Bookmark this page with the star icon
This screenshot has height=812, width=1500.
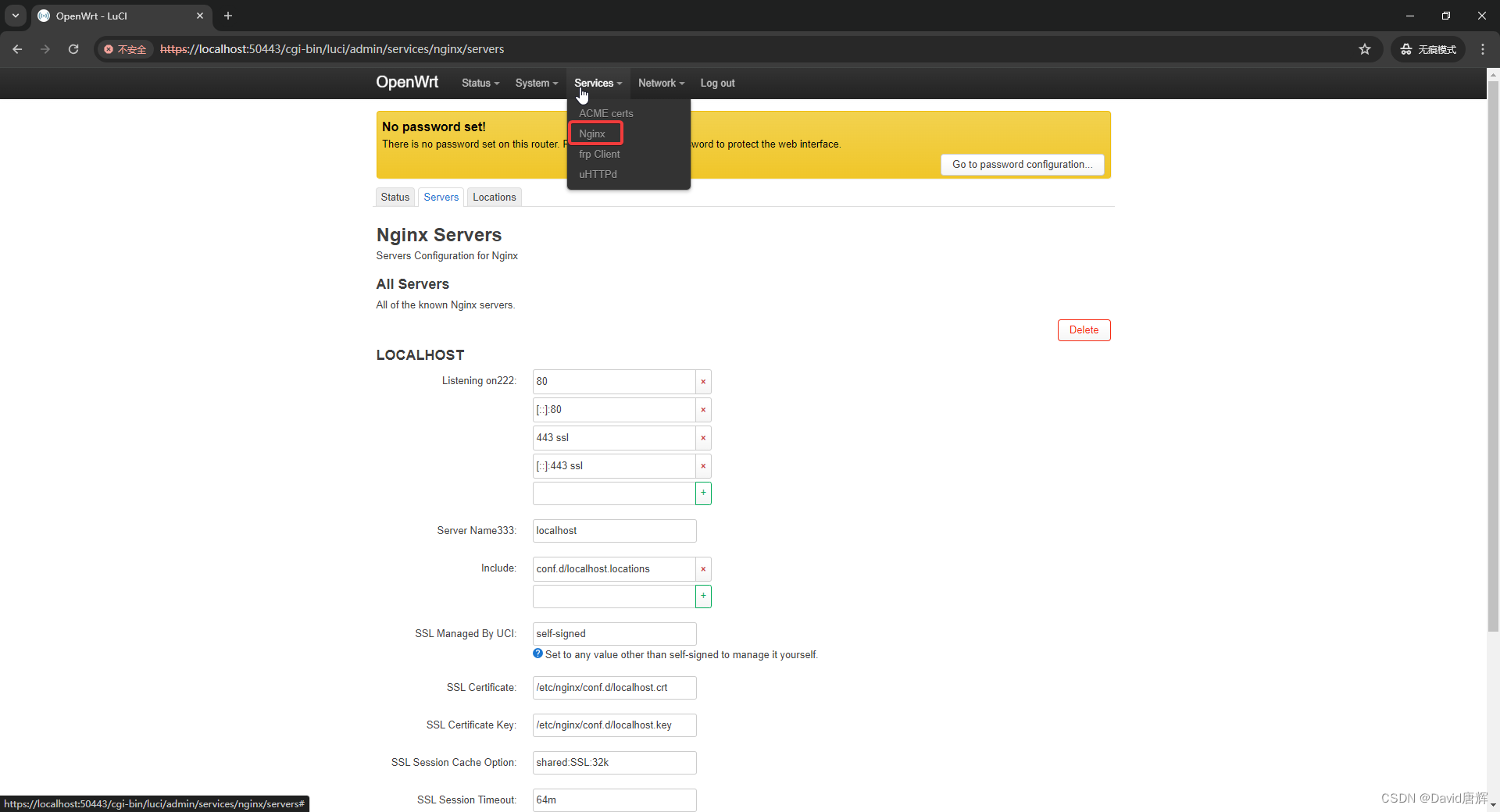(x=1365, y=49)
